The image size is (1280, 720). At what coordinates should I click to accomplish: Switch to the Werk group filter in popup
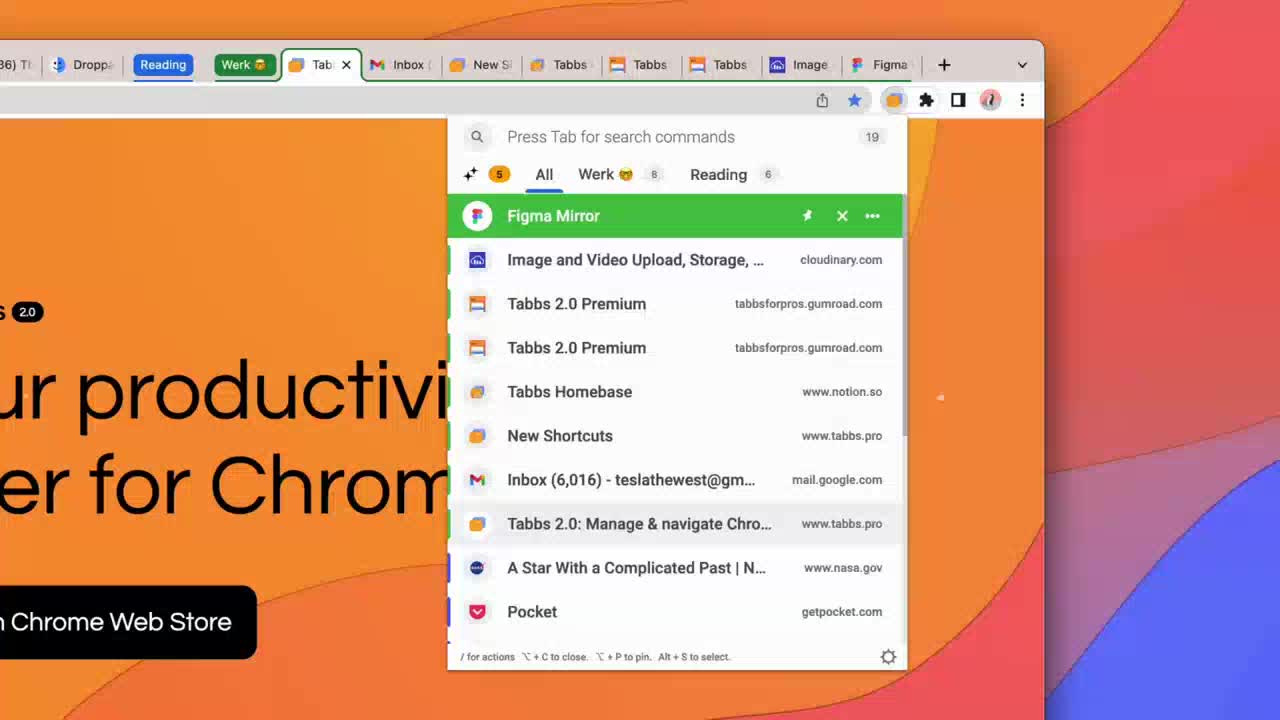pyautogui.click(x=620, y=174)
